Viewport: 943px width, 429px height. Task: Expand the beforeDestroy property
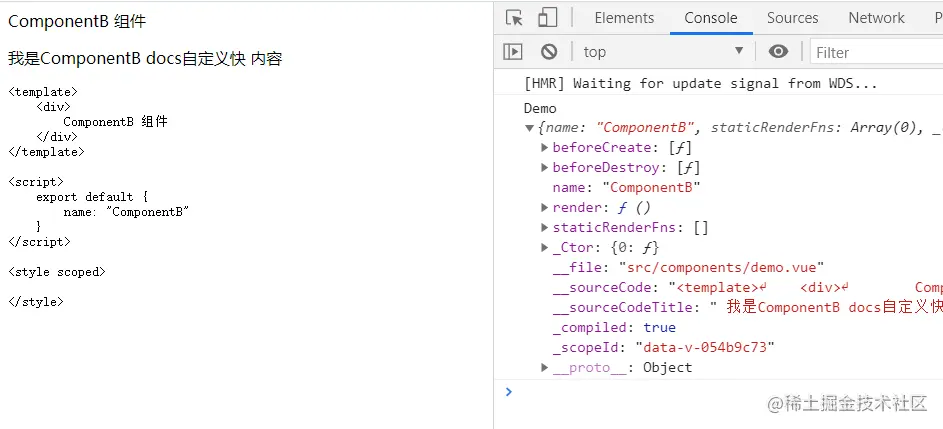(x=544, y=167)
